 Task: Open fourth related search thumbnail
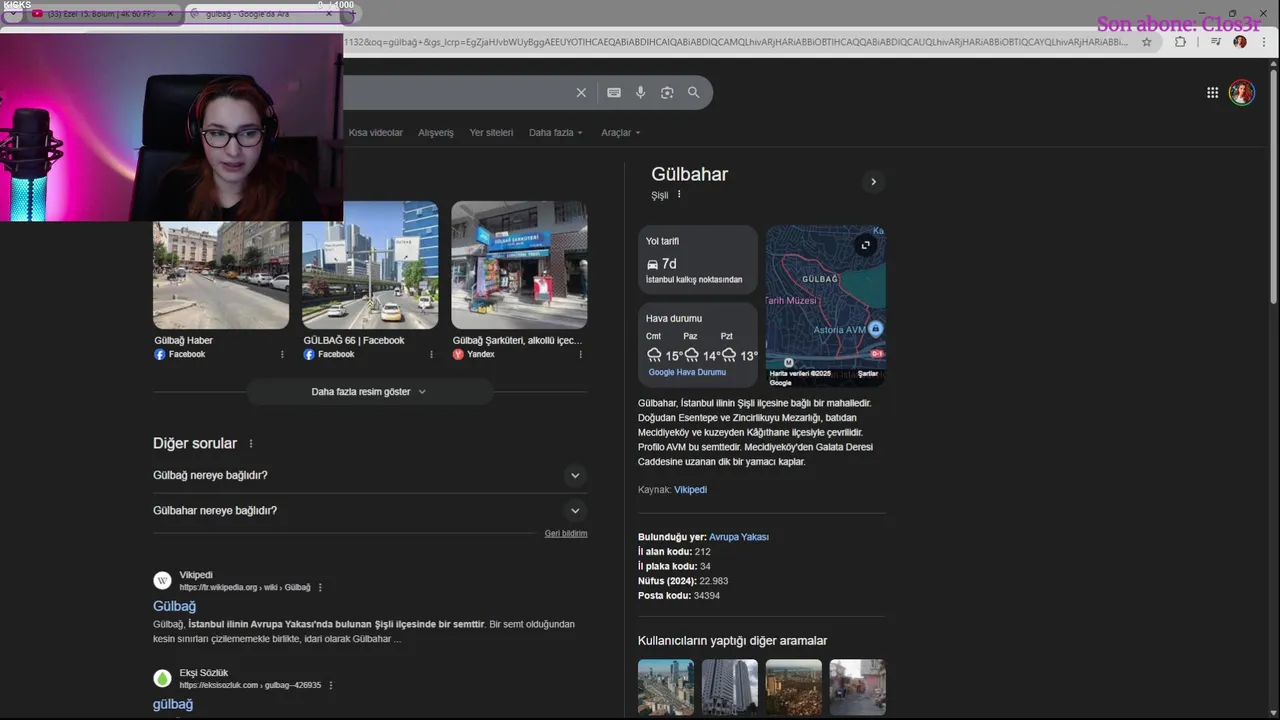pos(858,687)
